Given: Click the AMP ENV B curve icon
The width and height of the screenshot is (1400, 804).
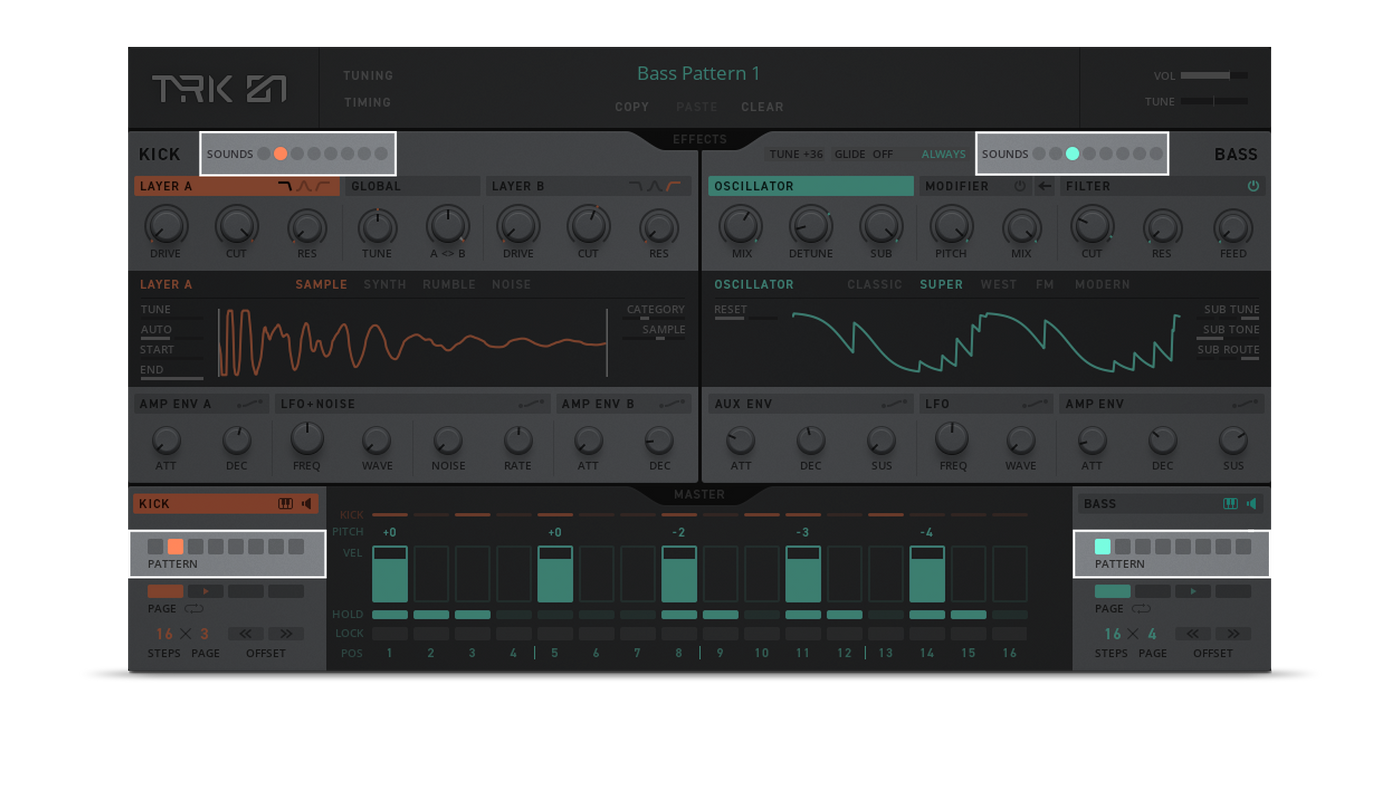Looking at the screenshot, I should click(673, 404).
